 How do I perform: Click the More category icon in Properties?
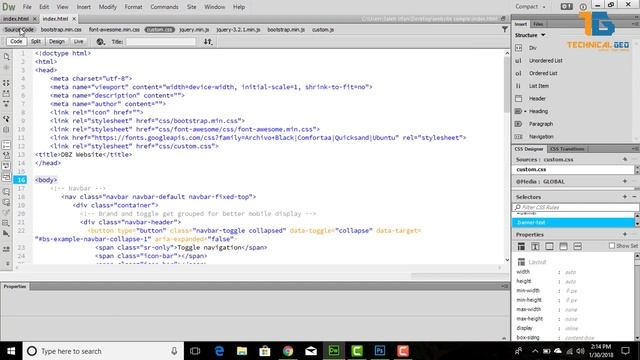[x=578, y=247]
